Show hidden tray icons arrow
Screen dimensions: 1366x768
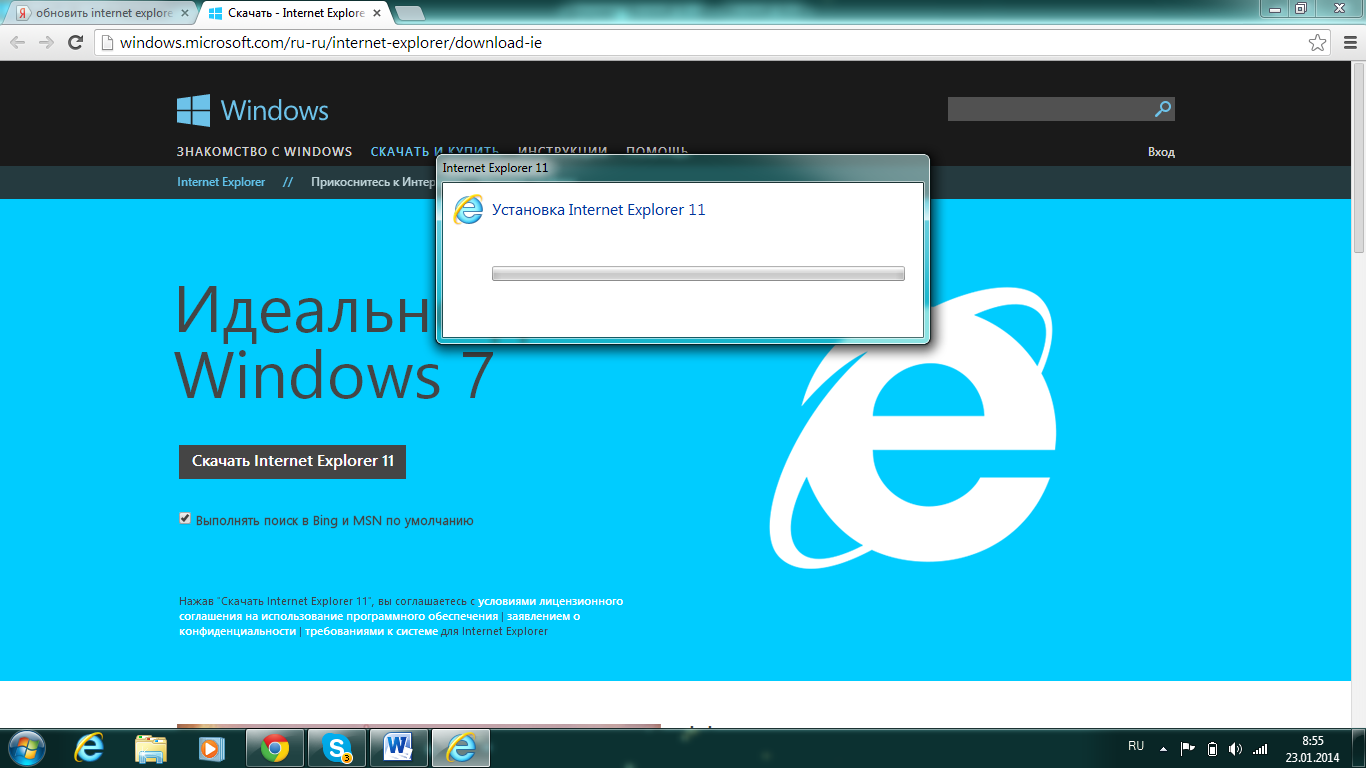pos(1163,748)
